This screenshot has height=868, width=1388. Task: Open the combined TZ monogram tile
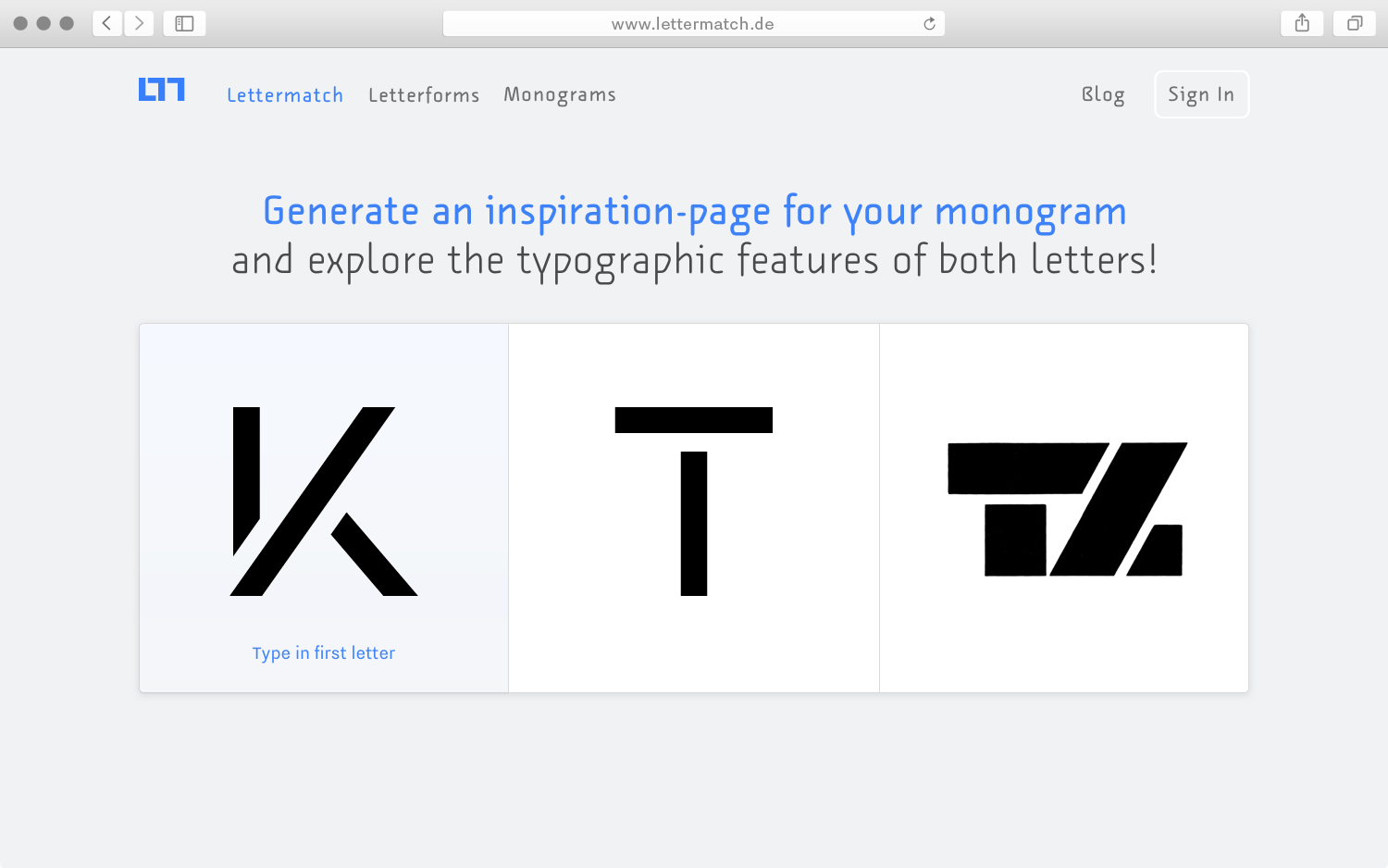point(1064,508)
